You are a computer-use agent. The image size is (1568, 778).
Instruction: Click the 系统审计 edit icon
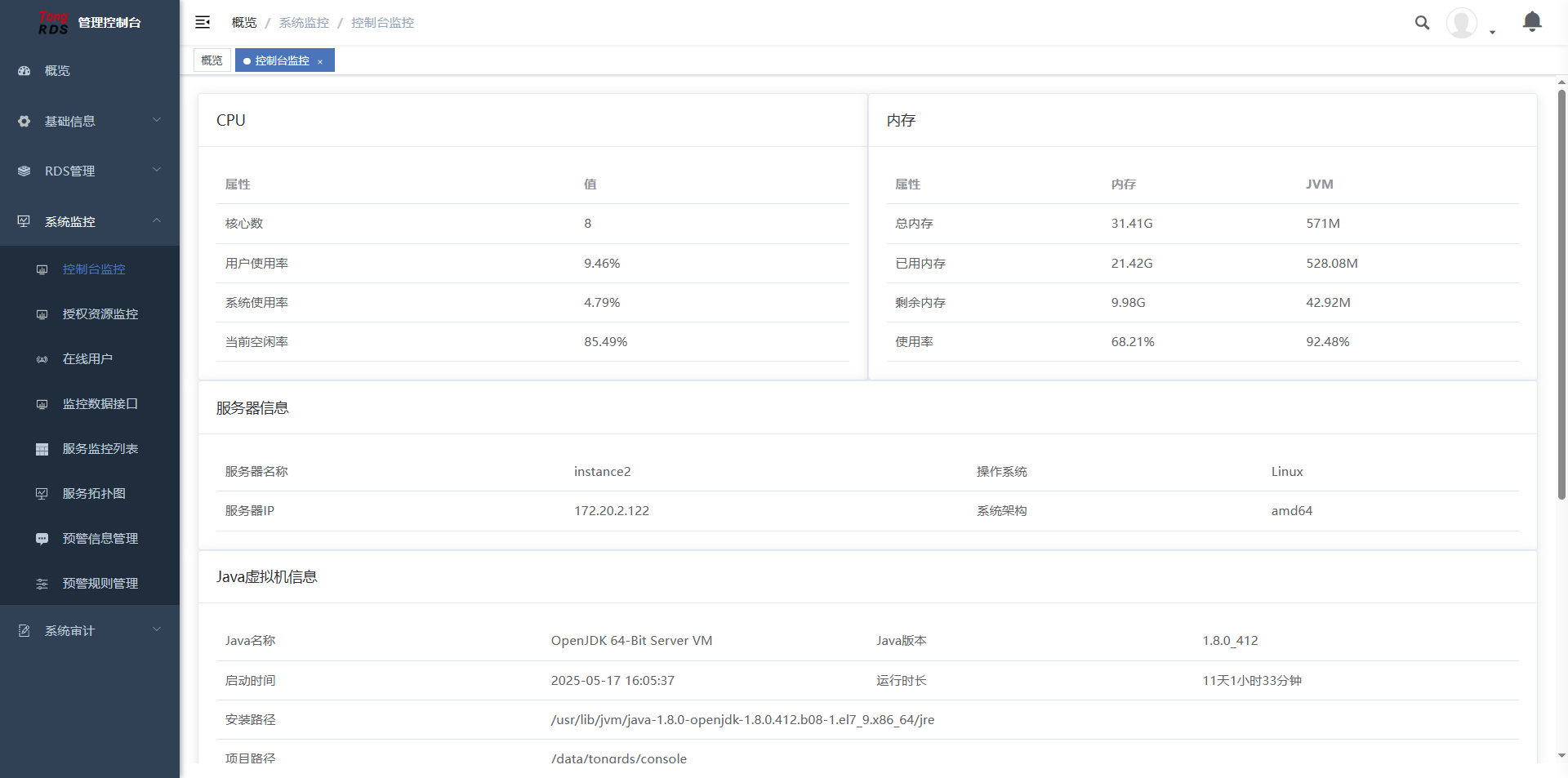point(24,631)
